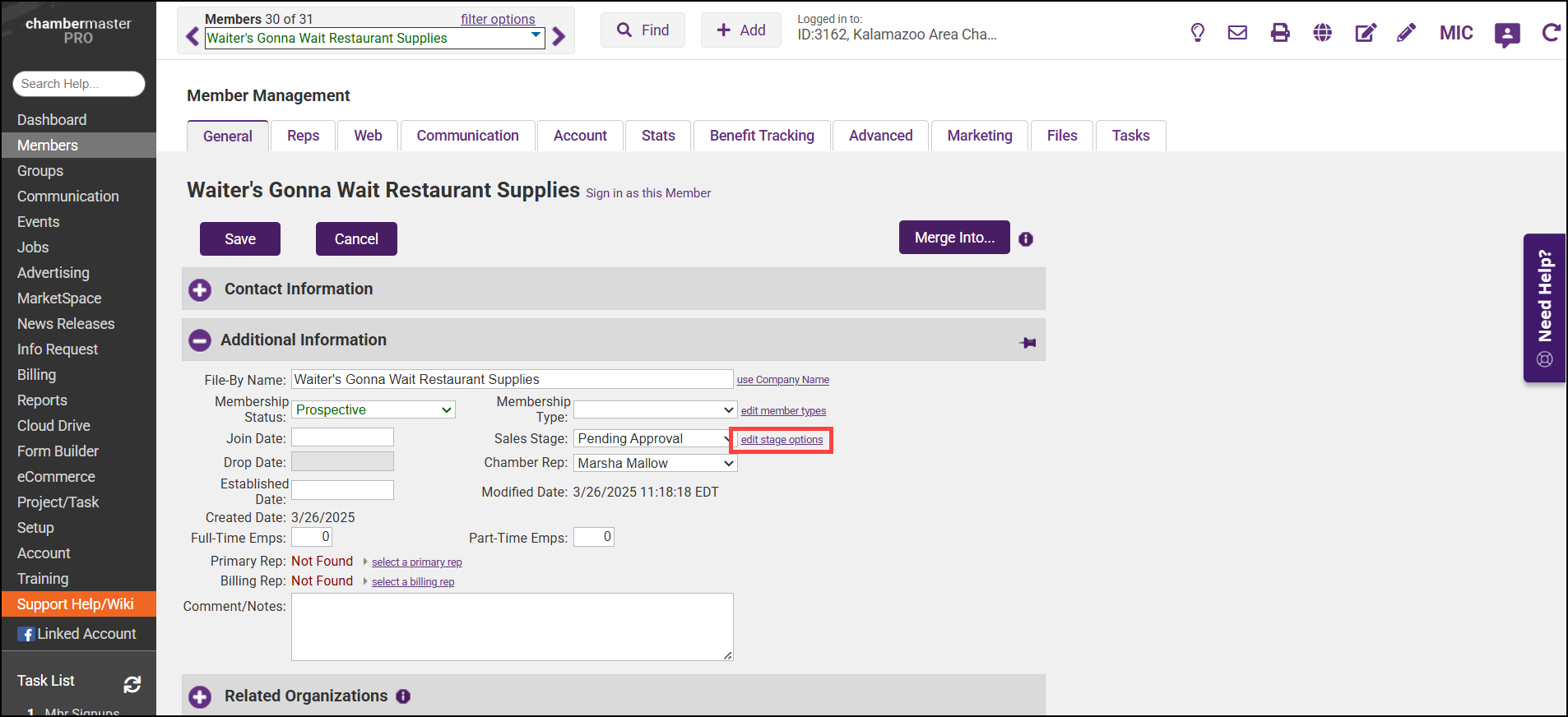Click in the Comment/Notes text area

pos(512,627)
